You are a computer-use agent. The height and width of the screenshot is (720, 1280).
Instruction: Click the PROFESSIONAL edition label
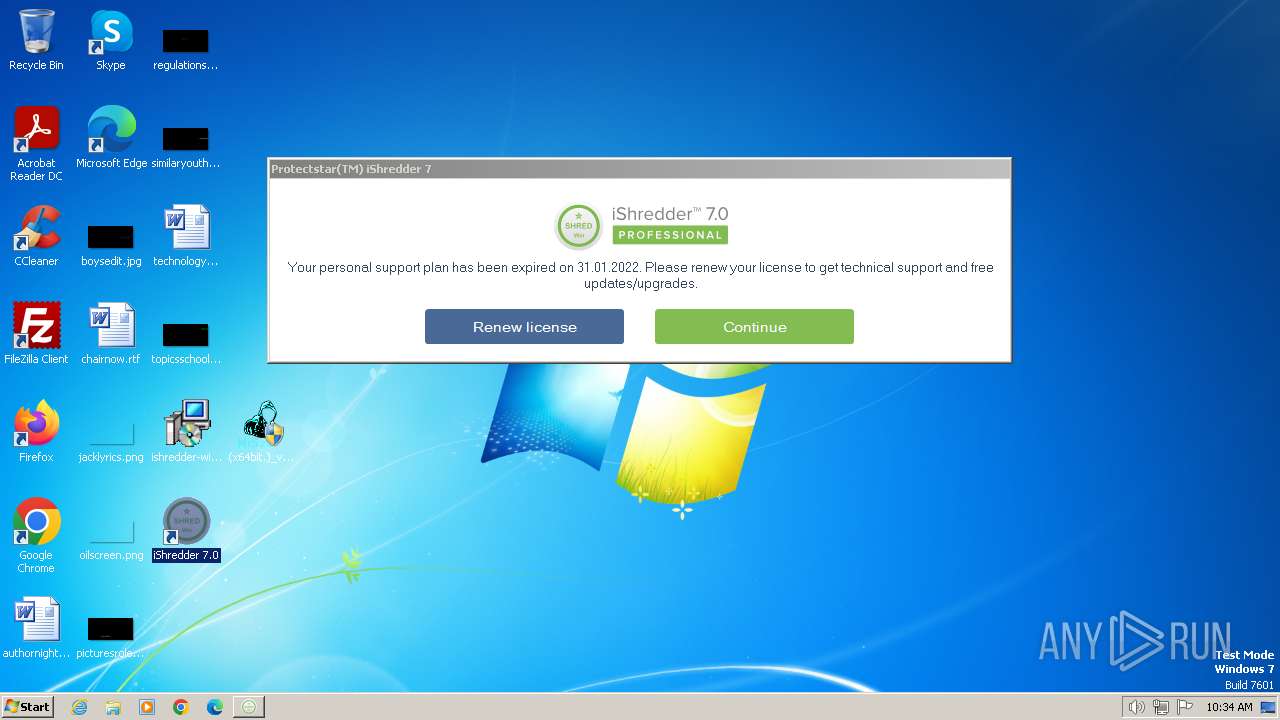[x=670, y=235]
